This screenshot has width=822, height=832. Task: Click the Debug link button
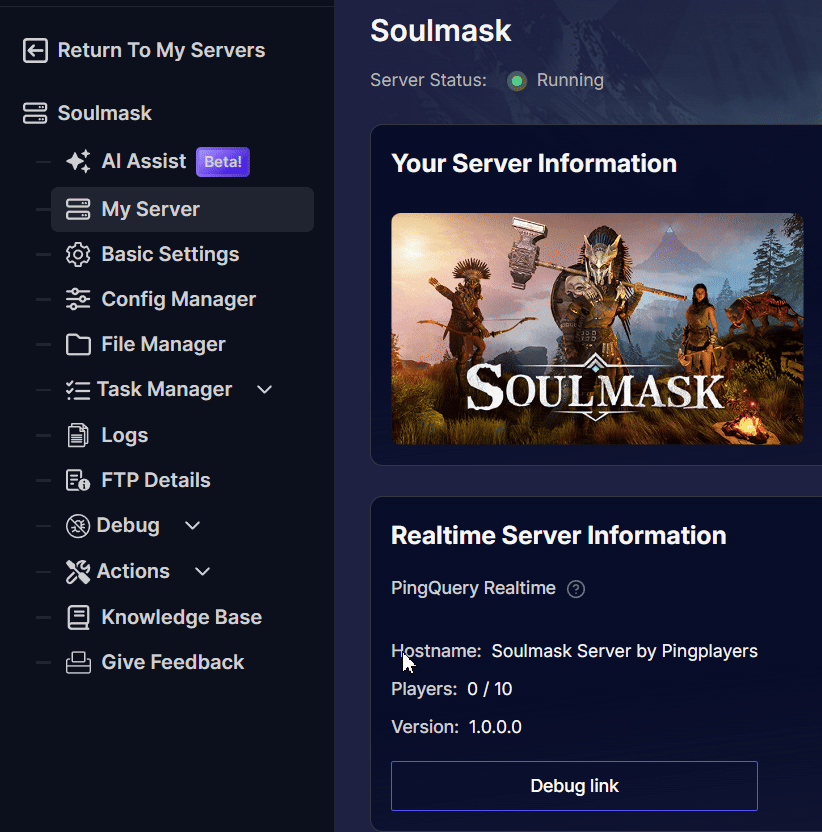click(574, 786)
